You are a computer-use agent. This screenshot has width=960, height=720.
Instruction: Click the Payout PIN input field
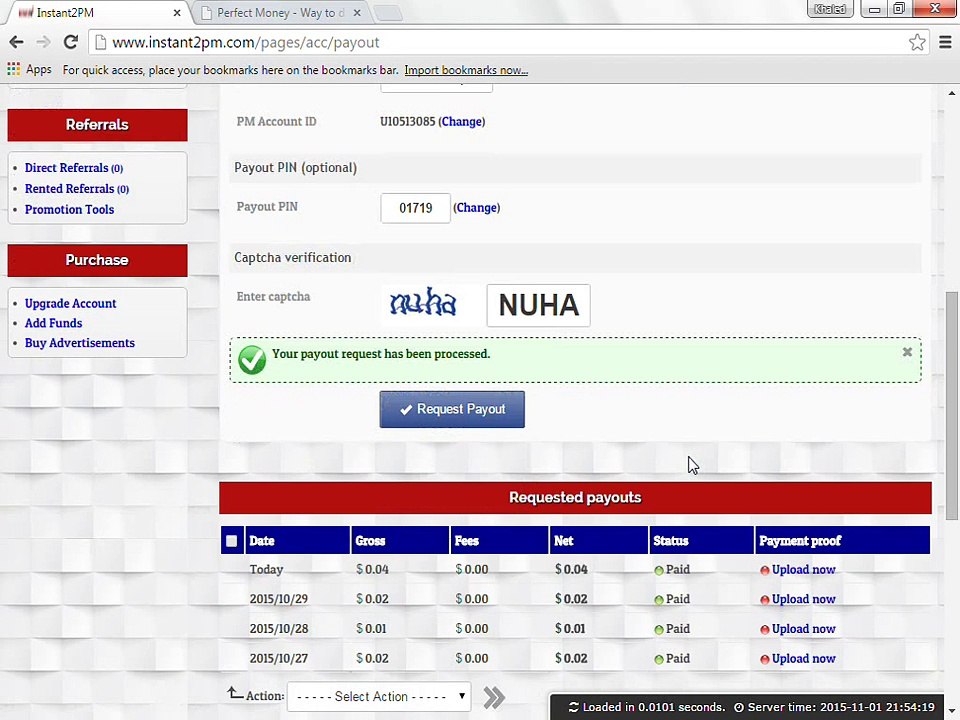tap(416, 208)
